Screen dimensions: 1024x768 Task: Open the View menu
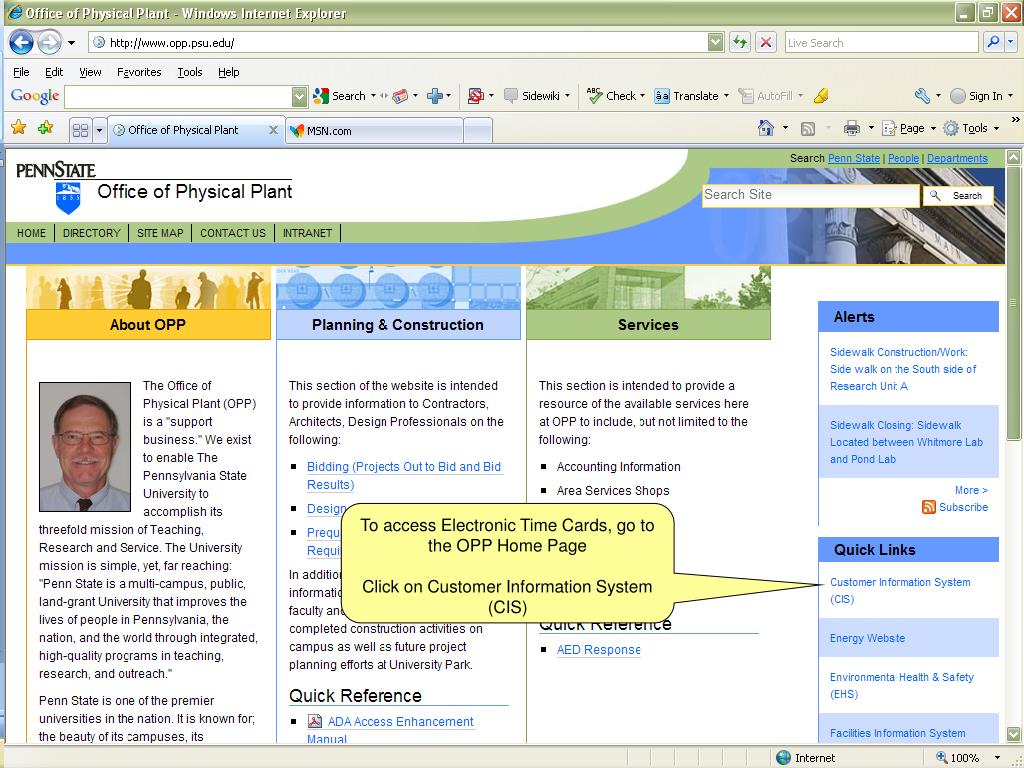[90, 72]
